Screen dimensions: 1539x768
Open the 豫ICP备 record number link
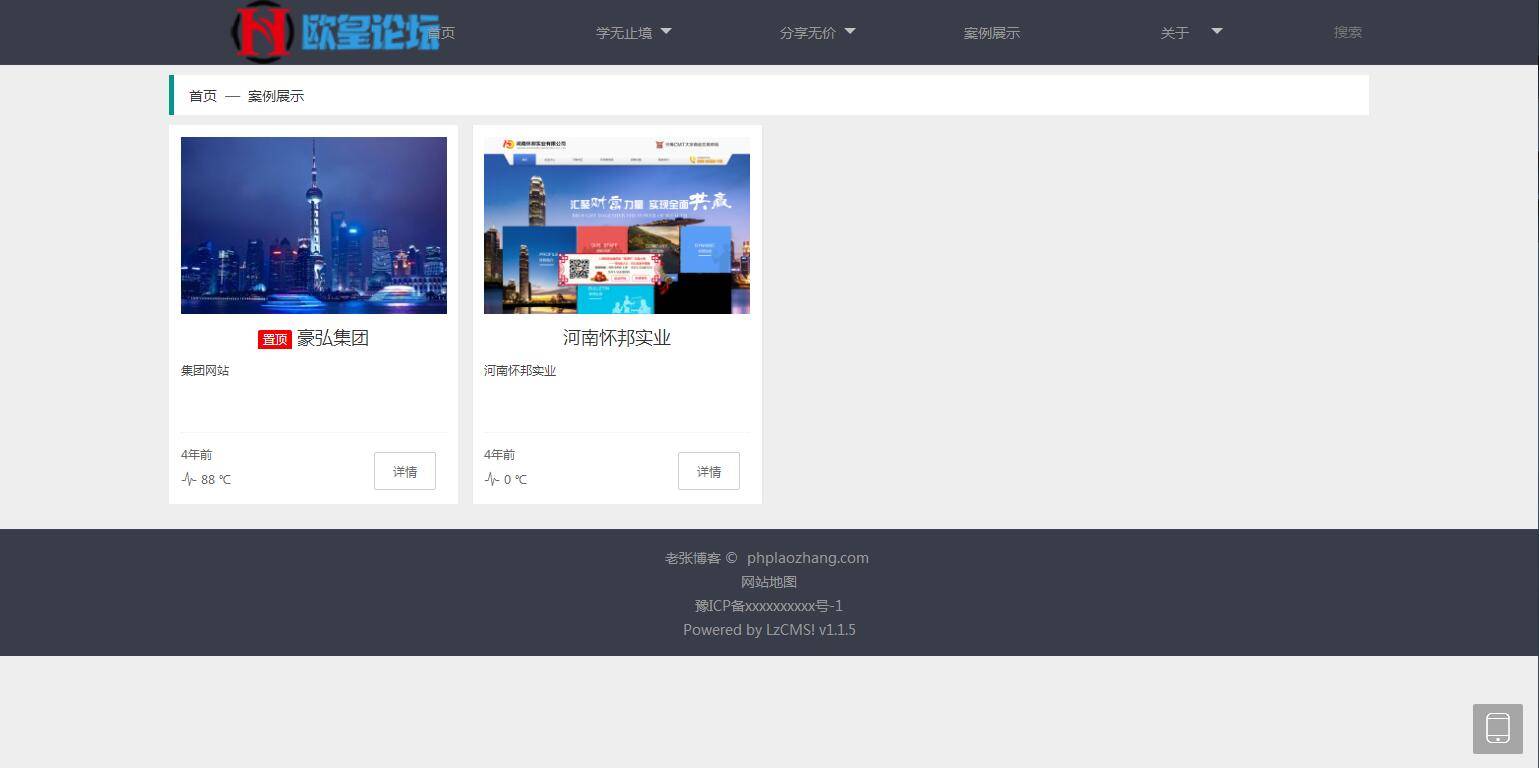pyautogui.click(x=768, y=605)
